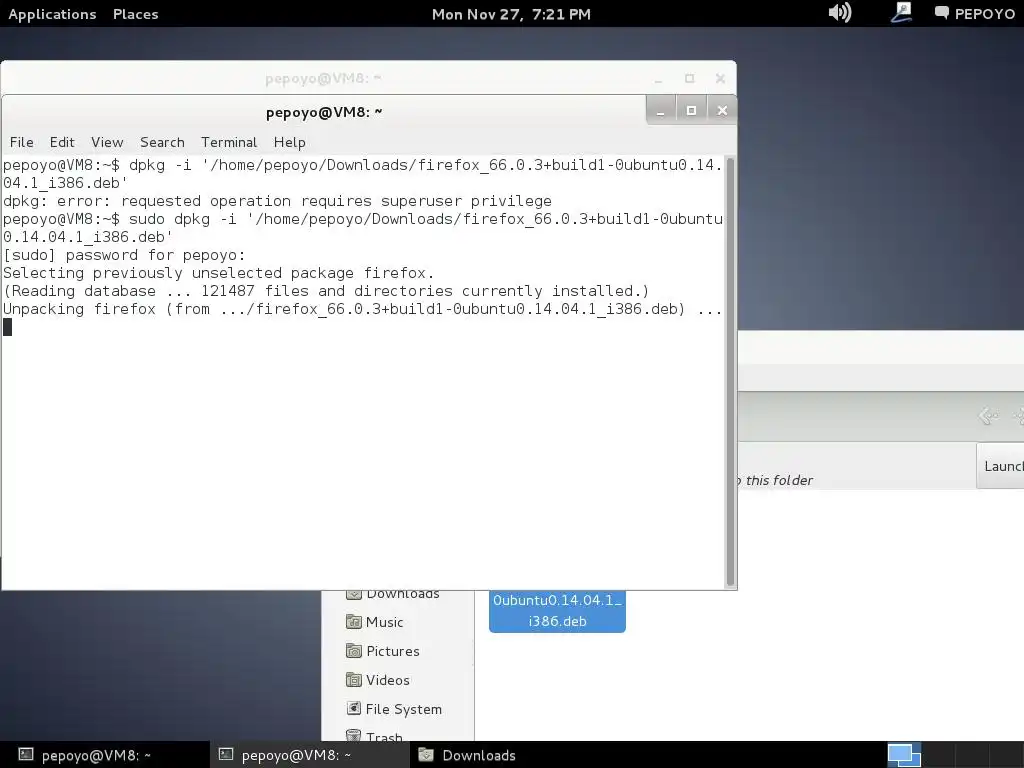The height and width of the screenshot is (768, 1024).
Task: Click the Pictures folder icon in sidebar
Action: pos(353,651)
